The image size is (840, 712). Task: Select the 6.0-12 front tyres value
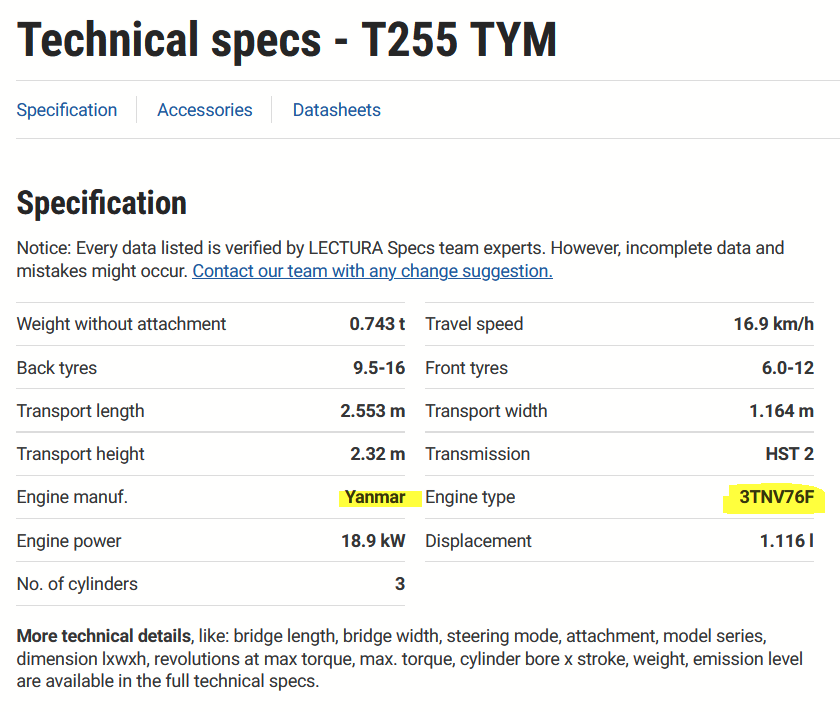(787, 368)
